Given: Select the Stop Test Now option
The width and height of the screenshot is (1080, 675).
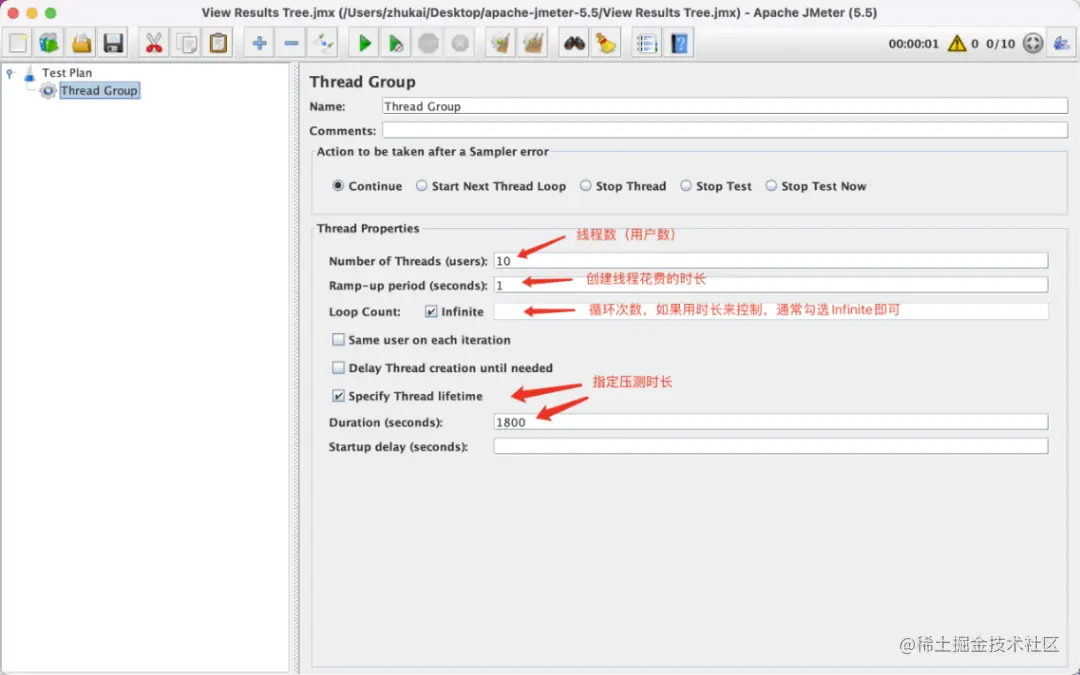Looking at the screenshot, I should [771, 186].
